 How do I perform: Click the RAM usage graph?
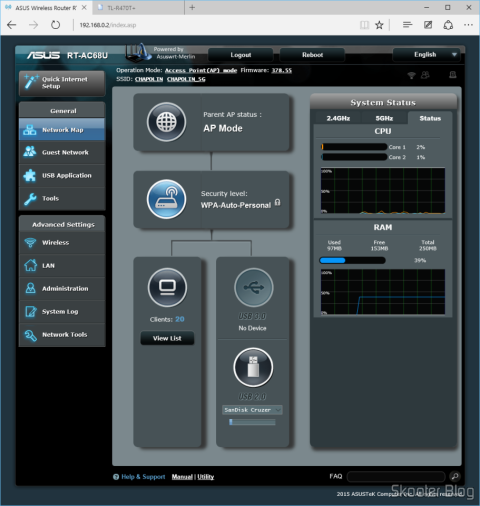point(383,292)
